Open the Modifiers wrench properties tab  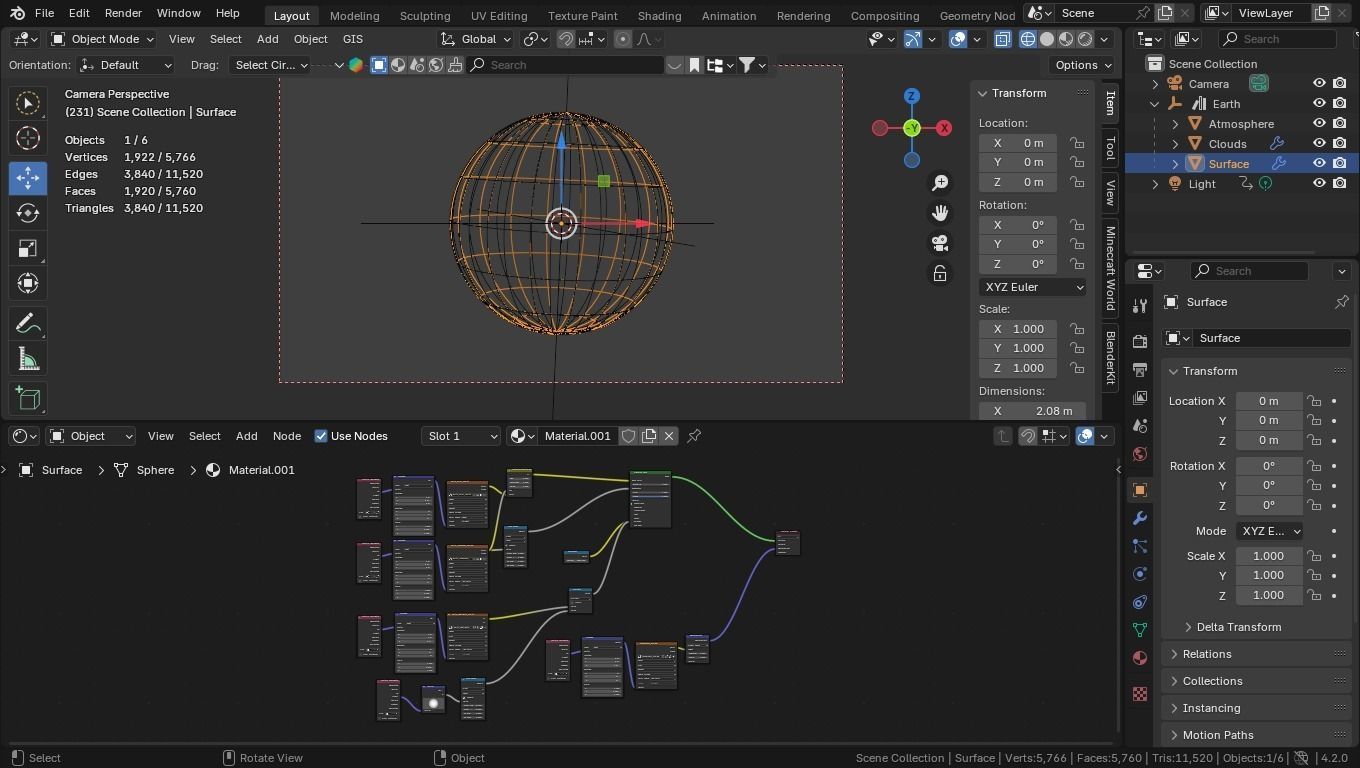point(1139,518)
